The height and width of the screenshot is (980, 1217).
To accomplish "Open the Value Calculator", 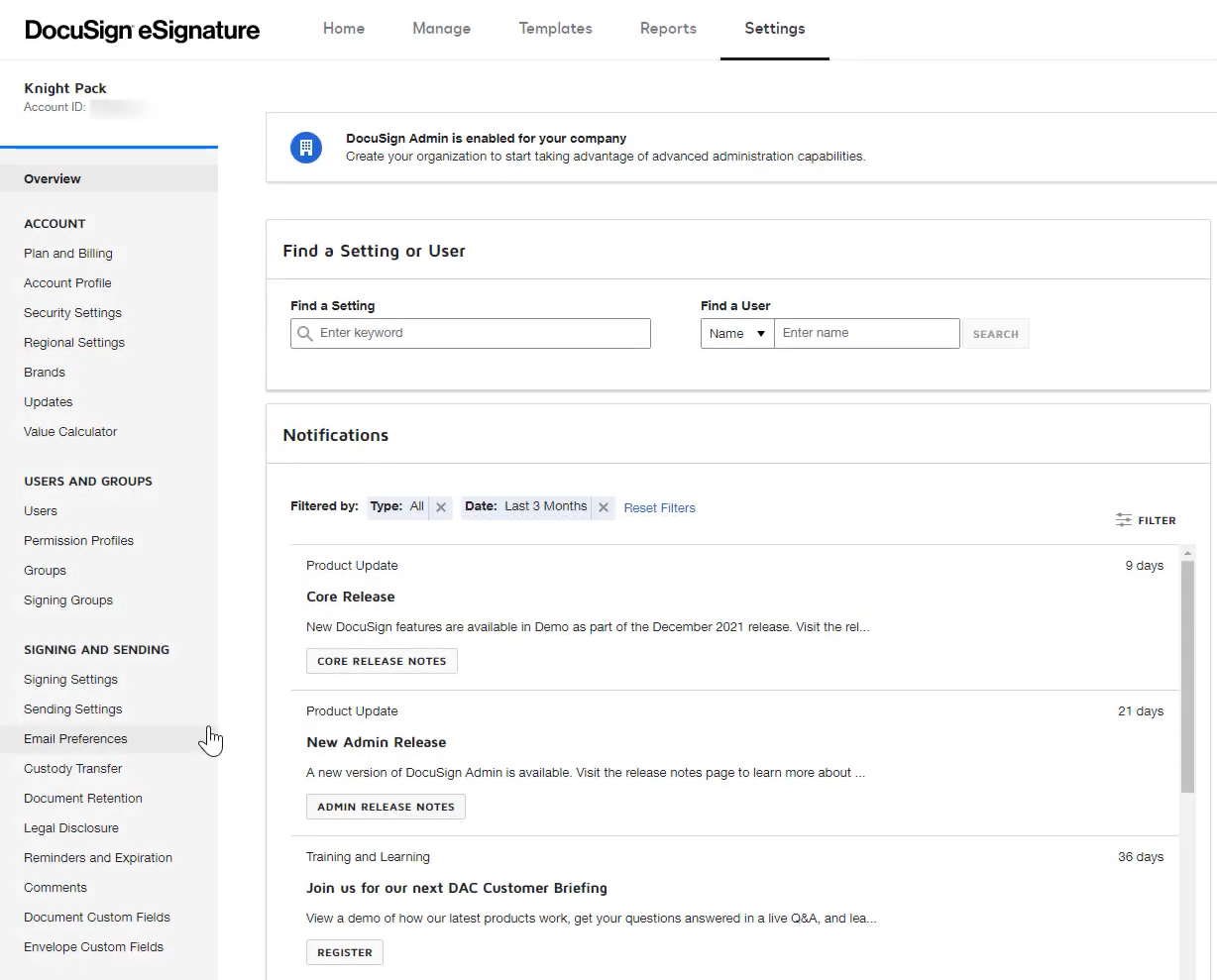I will 70,432.
